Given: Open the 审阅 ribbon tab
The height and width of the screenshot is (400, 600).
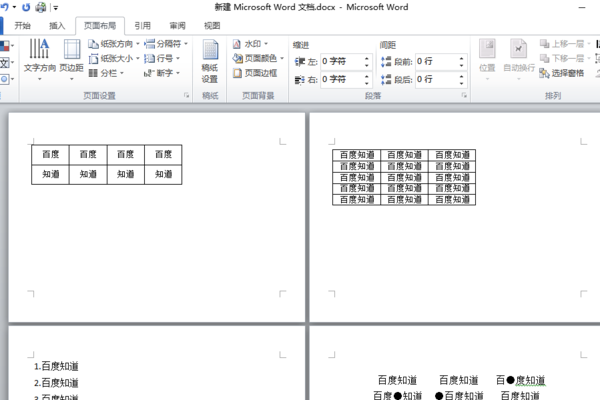Looking at the screenshot, I should tap(177, 26).
